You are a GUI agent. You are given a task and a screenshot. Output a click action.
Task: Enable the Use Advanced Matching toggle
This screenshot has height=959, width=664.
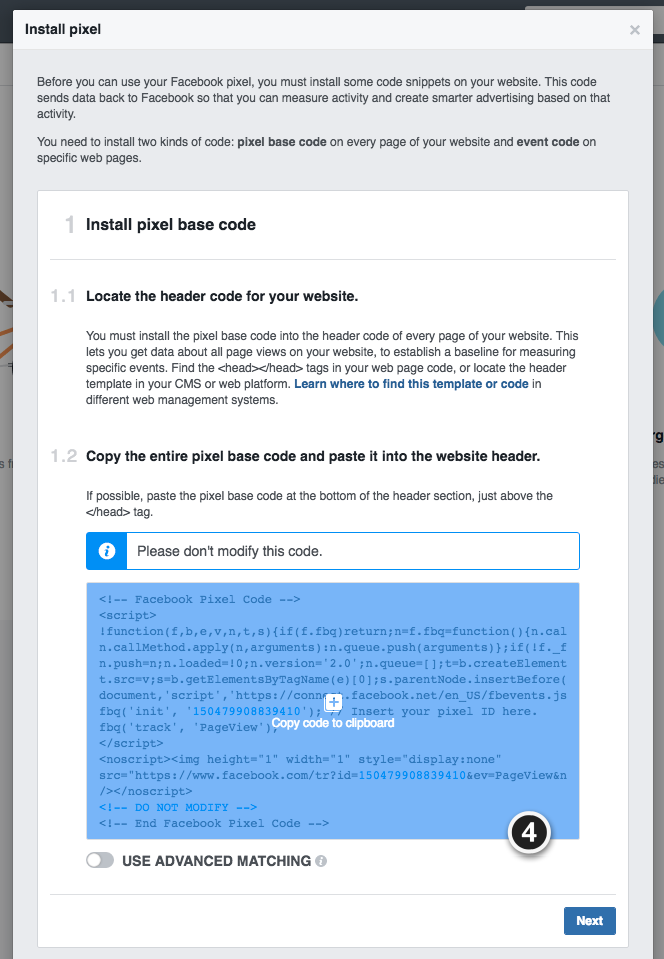[x=100, y=861]
